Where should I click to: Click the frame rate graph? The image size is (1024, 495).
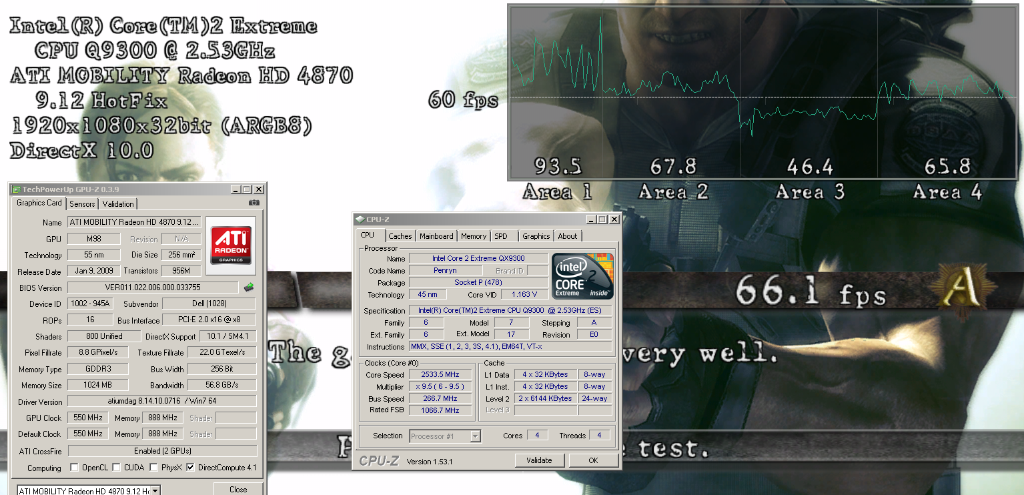(763, 92)
